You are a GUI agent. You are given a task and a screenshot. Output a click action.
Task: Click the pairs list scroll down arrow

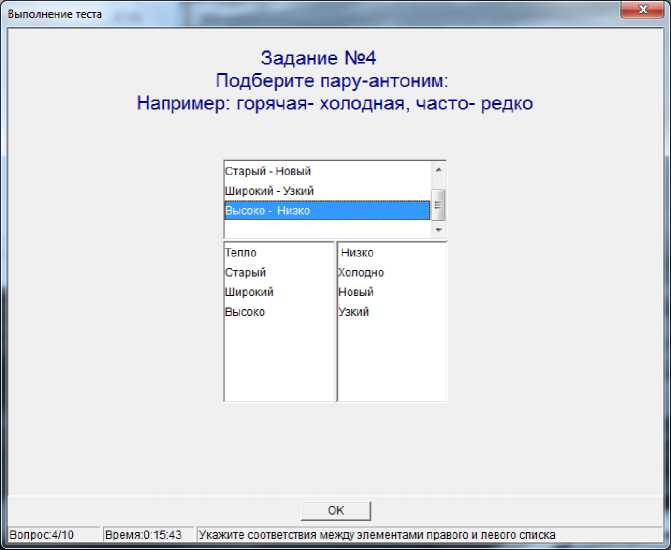(438, 230)
